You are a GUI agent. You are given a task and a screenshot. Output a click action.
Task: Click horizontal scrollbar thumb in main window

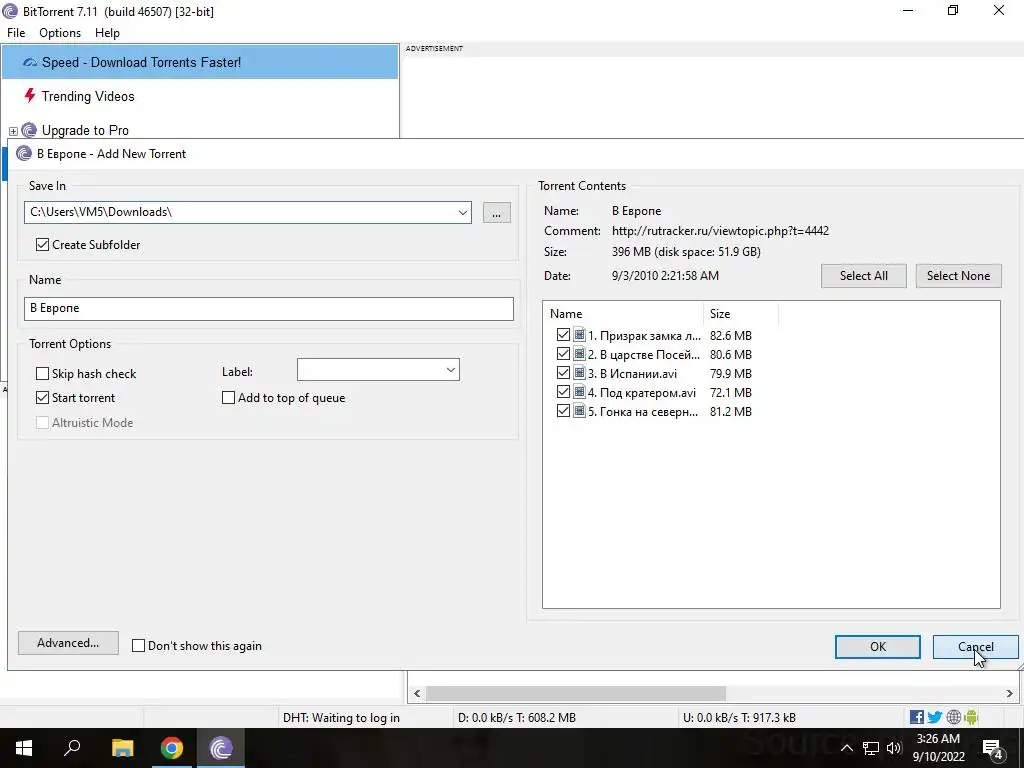pyautogui.click(x=575, y=693)
